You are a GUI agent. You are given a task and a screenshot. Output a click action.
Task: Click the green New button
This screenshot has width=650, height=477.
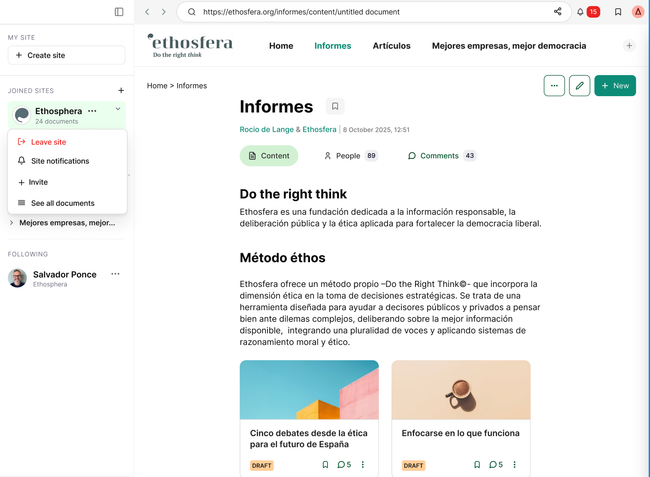click(x=615, y=86)
